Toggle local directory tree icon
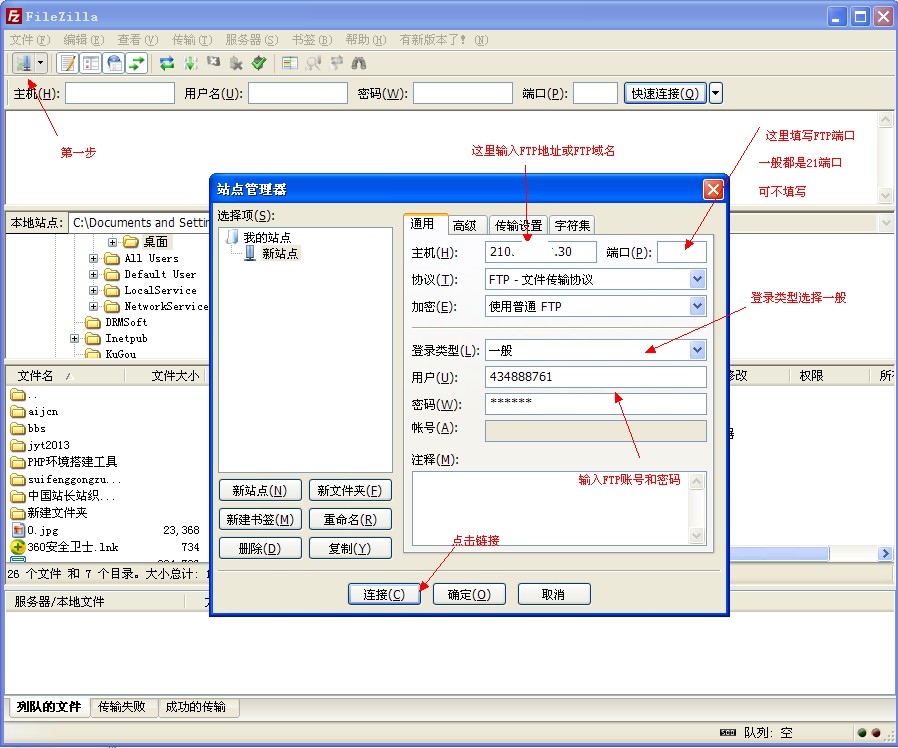This screenshot has width=898, height=748. pos(92,63)
